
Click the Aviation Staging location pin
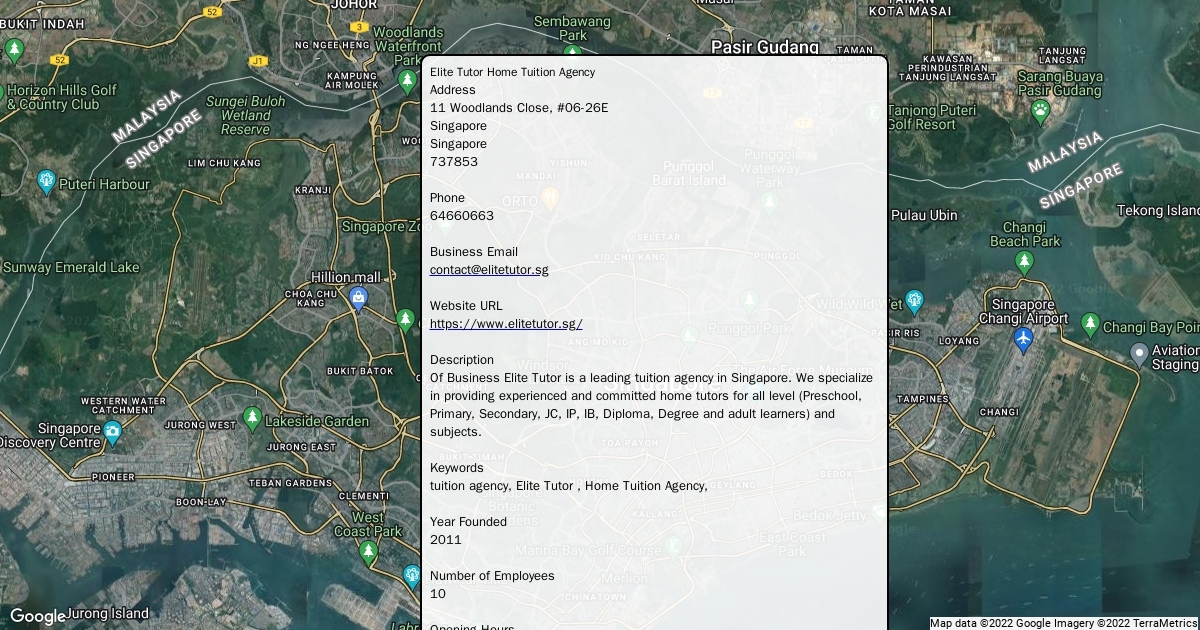[1138, 354]
